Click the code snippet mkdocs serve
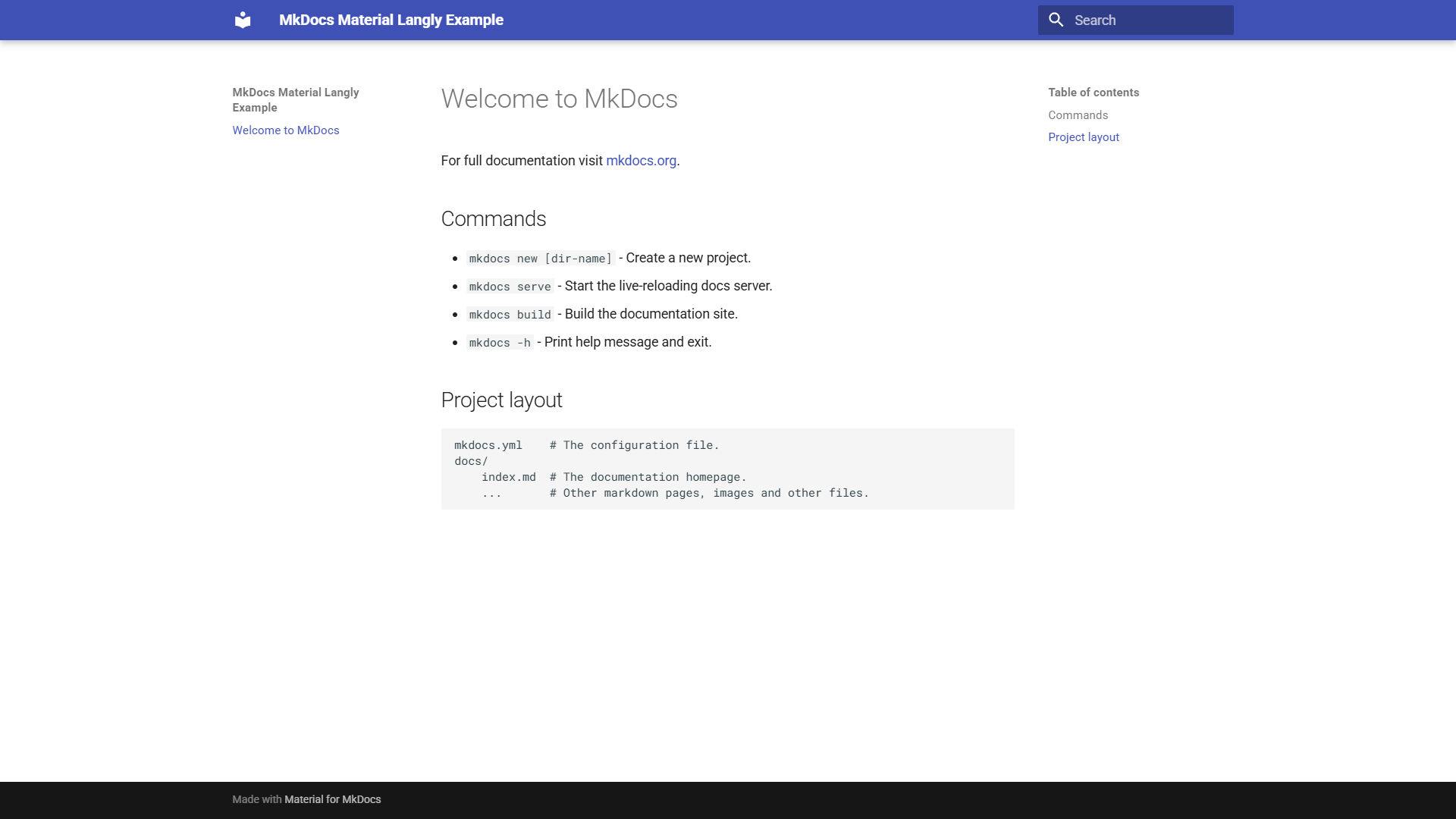1456x819 pixels. point(510,287)
